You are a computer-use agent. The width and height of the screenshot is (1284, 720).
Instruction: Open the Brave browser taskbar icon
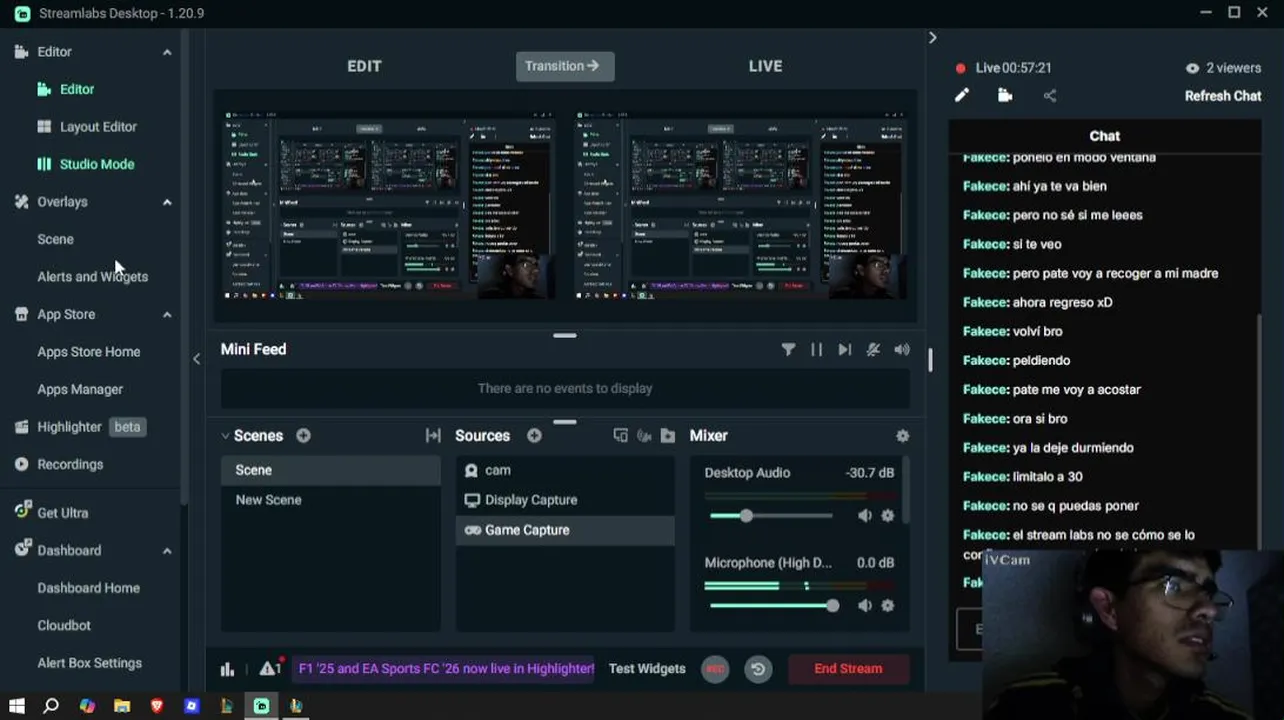pos(157,706)
